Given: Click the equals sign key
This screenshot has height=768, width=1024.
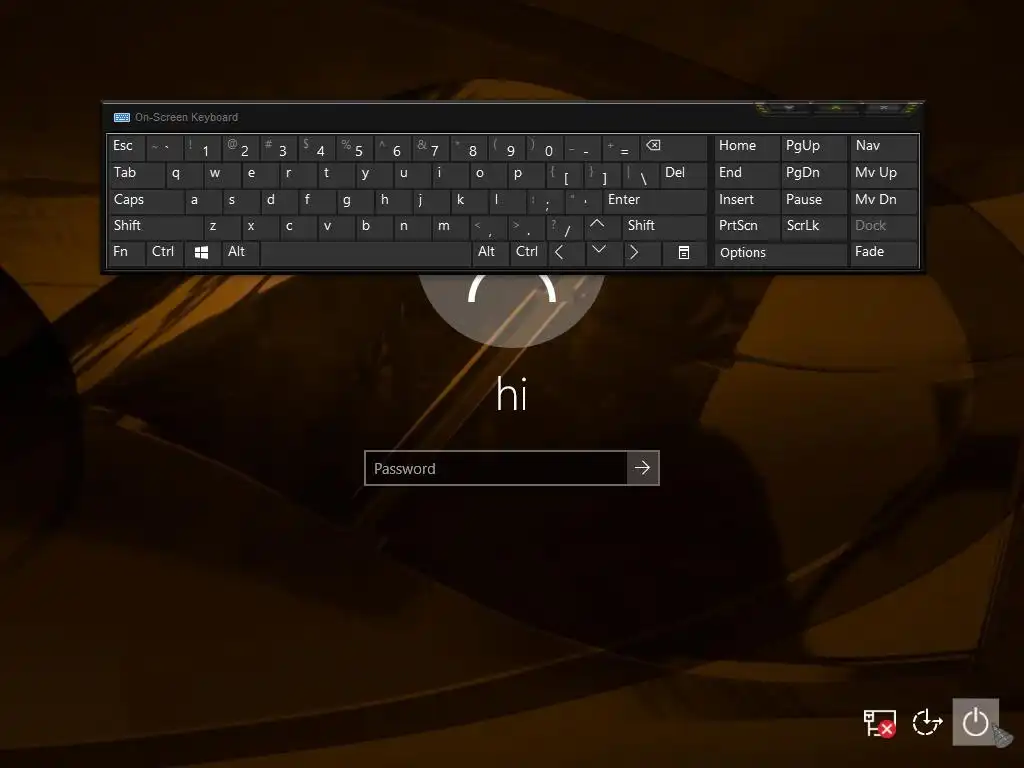Looking at the screenshot, I should 621,148.
